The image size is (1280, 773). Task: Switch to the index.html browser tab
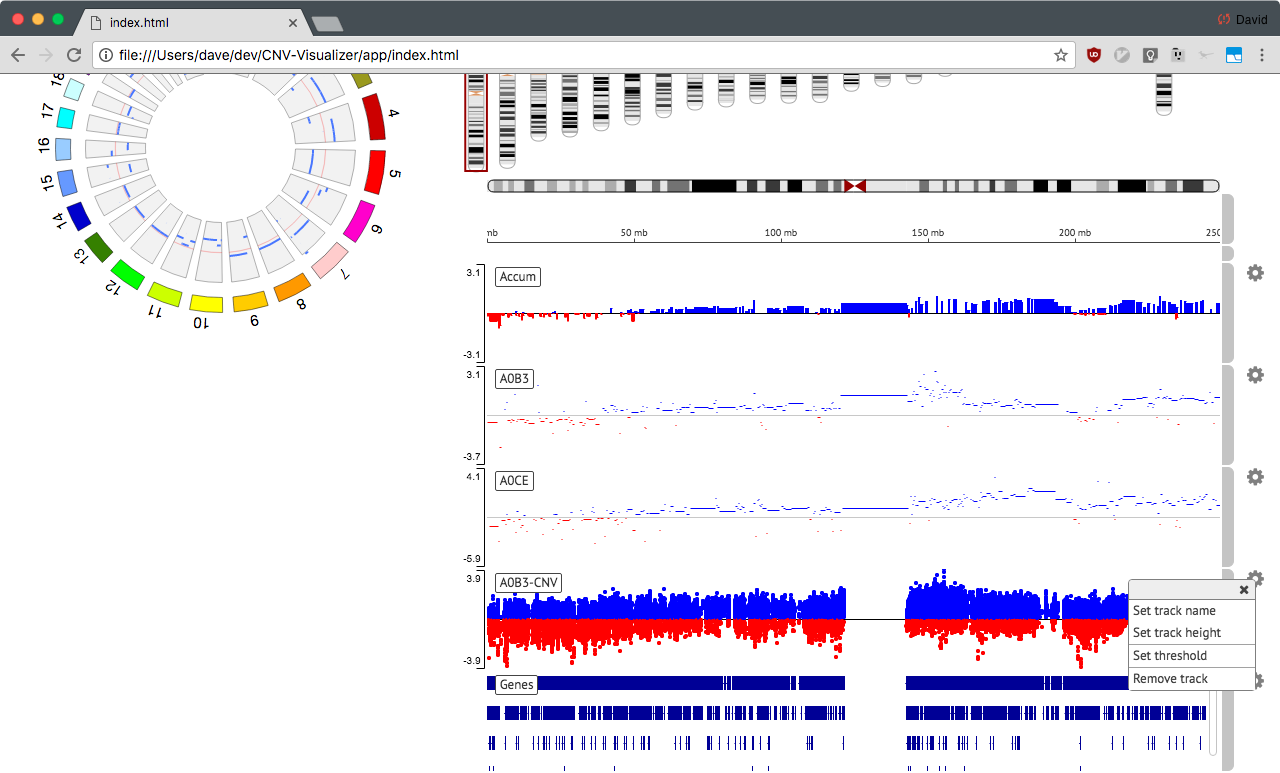190,21
